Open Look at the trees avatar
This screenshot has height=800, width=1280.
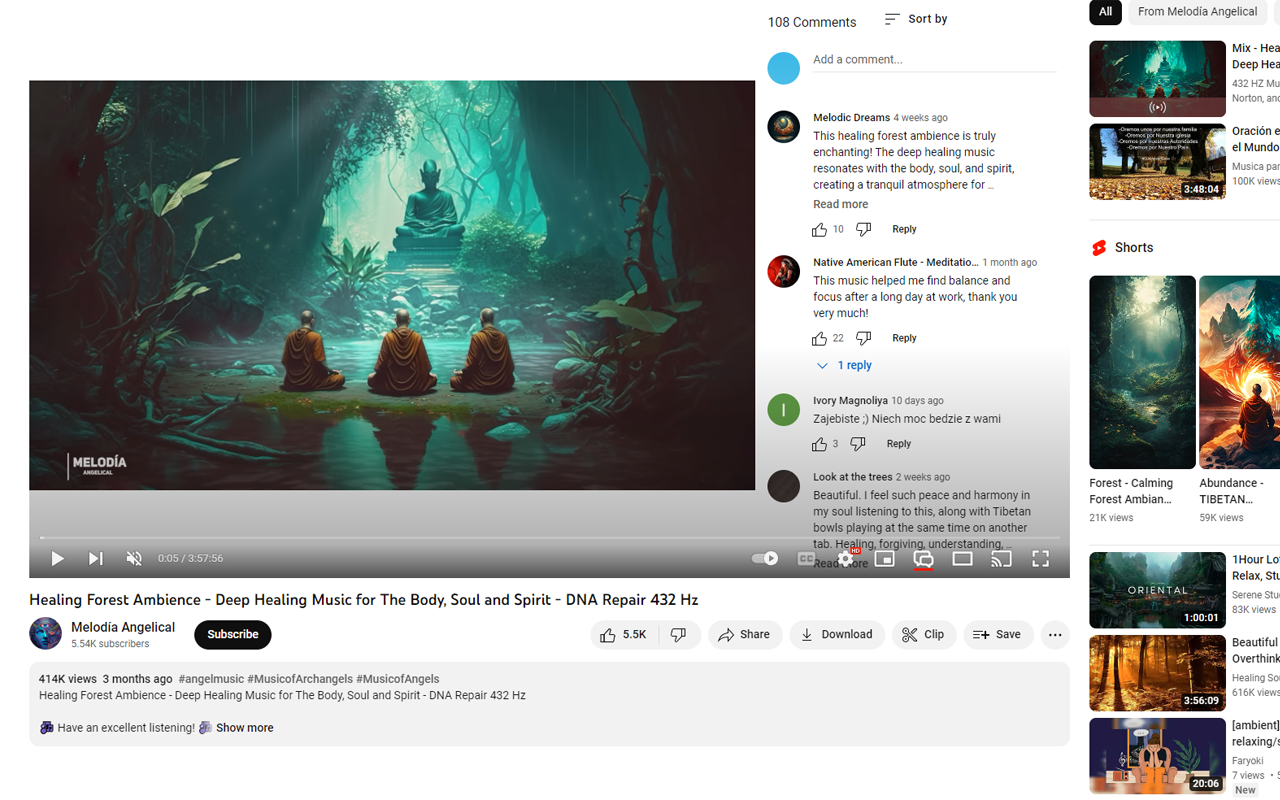[783, 487]
